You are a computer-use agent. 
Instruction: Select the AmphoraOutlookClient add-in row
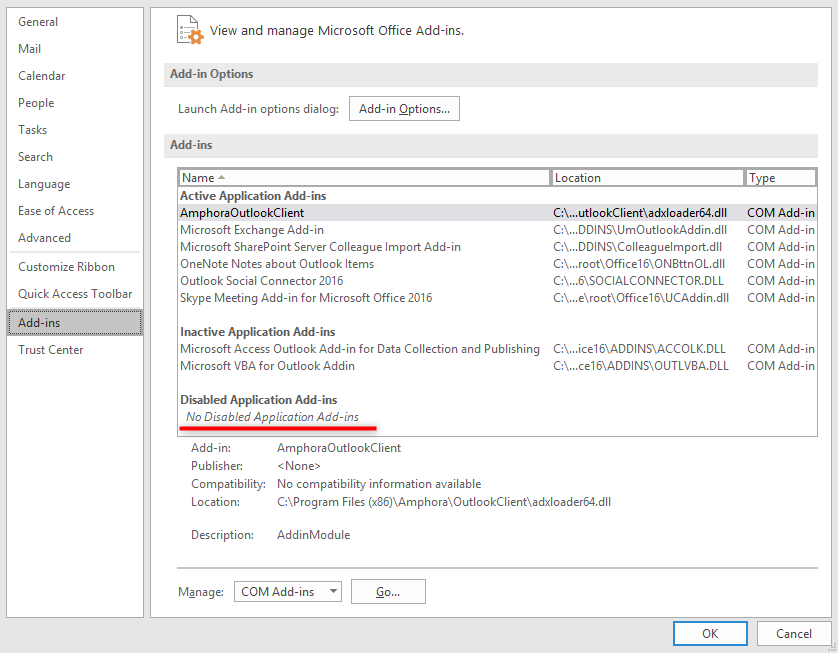(x=497, y=213)
